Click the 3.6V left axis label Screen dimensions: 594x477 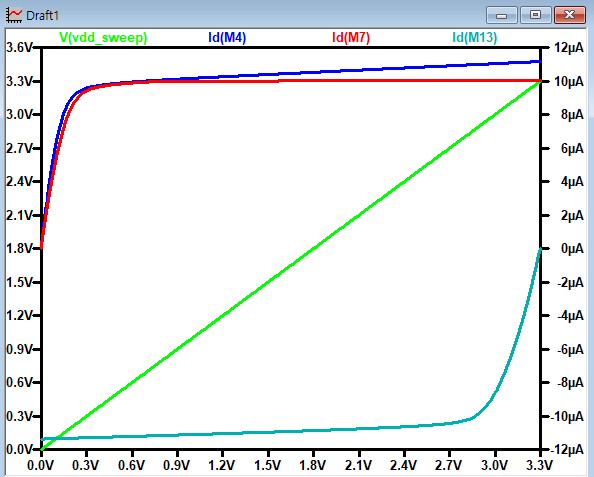[x=19, y=47]
